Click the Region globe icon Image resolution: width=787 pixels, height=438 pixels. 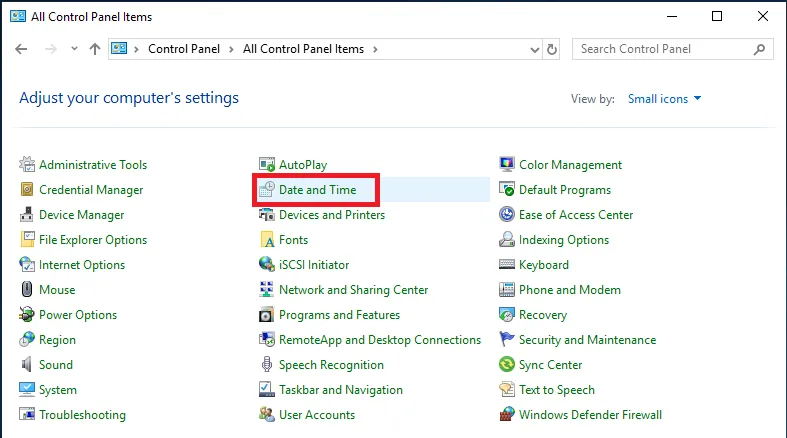(x=27, y=340)
